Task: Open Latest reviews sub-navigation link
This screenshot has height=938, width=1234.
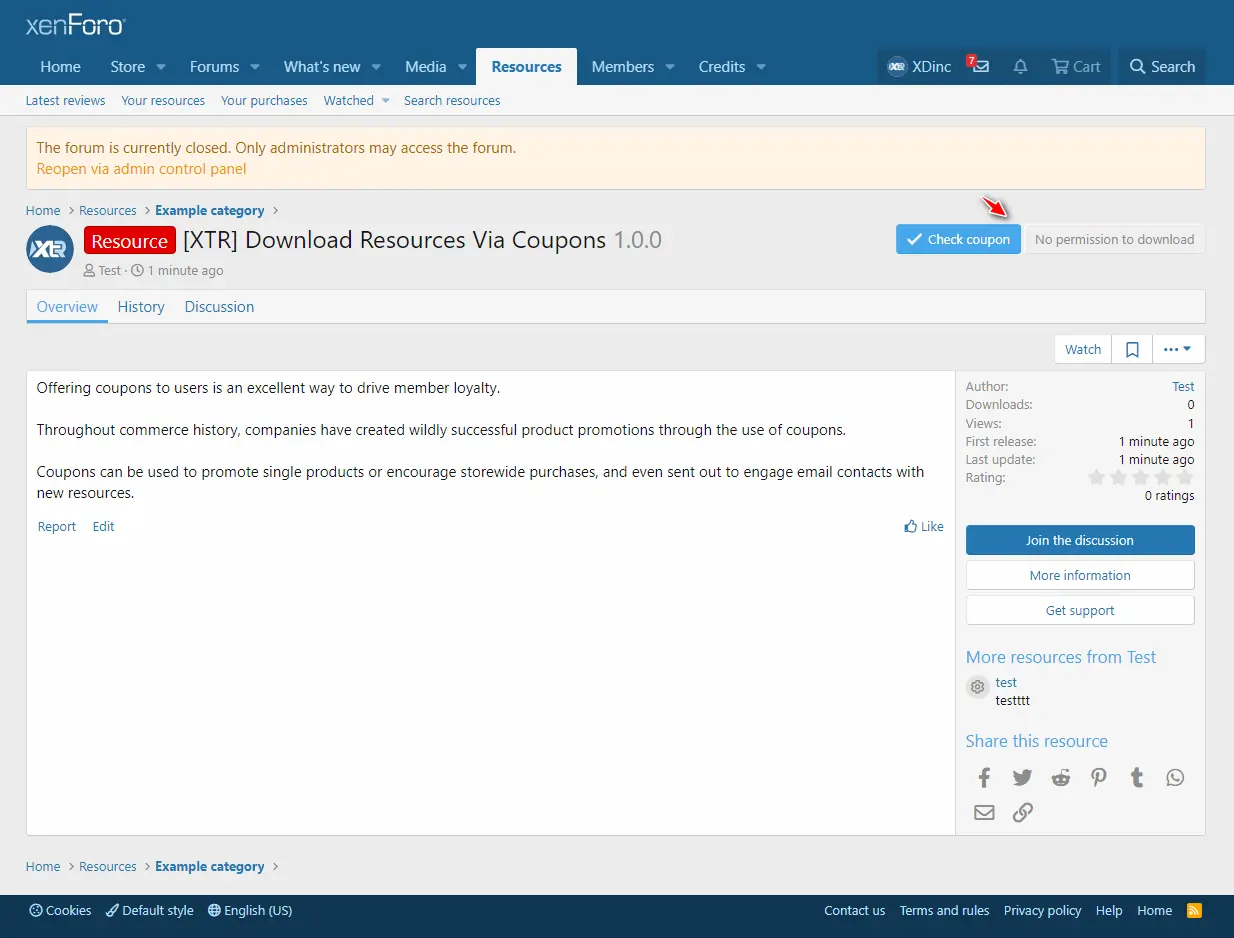Action: tap(65, 100)
